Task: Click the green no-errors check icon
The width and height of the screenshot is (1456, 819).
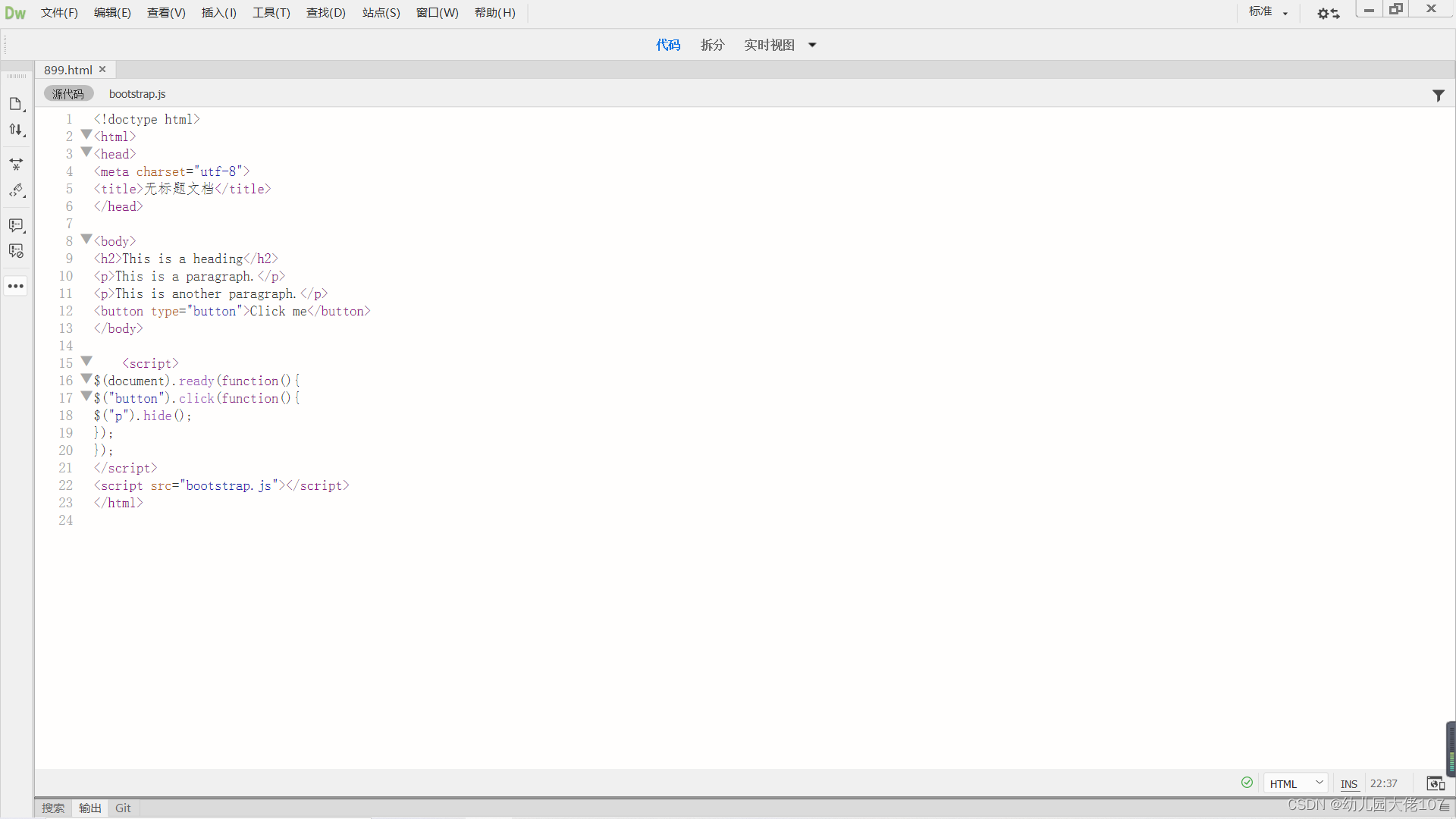Action: (1247, 783)
